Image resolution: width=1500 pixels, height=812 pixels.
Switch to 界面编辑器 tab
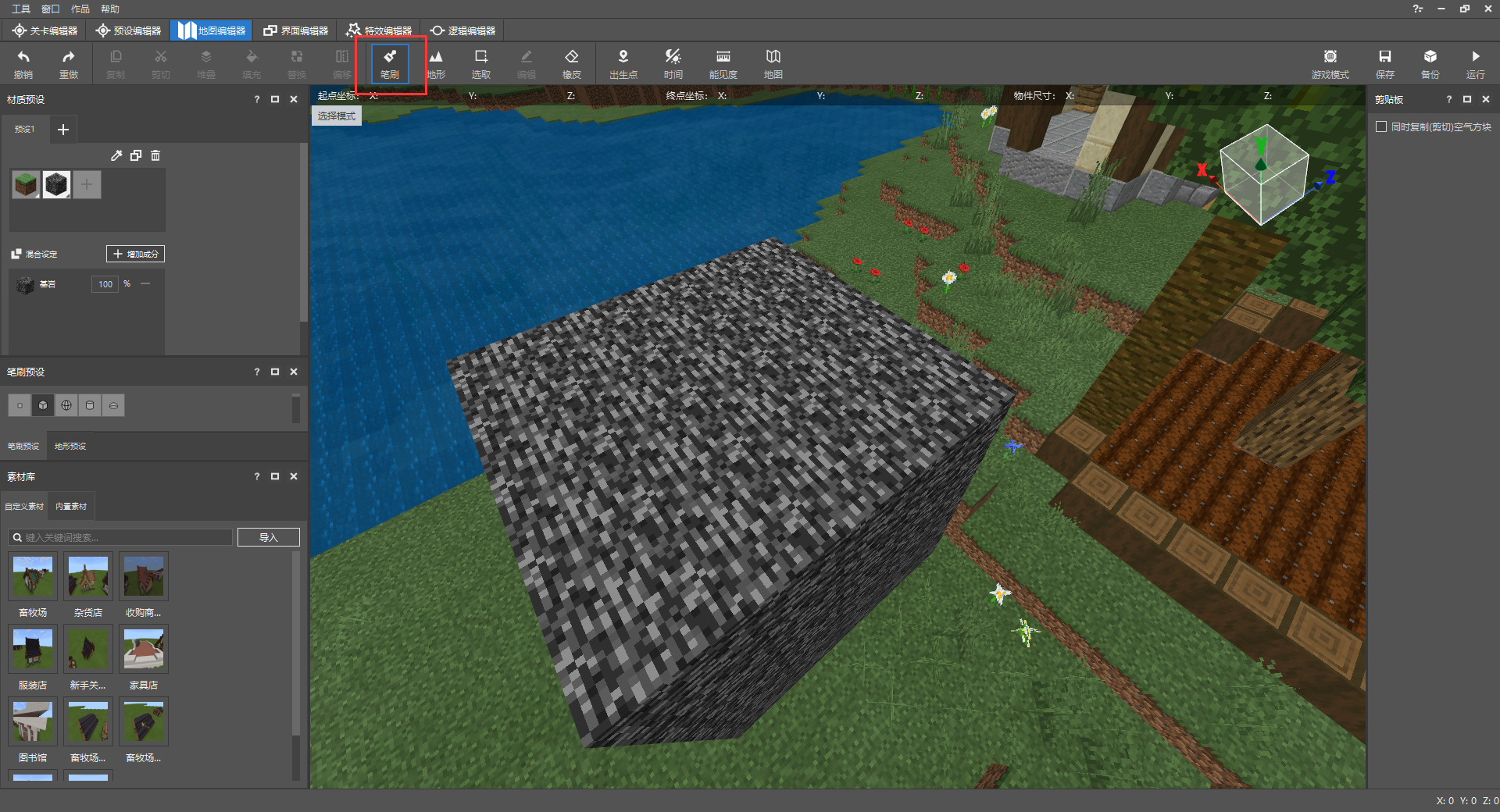pyautogui.click(x=295, y=30)
